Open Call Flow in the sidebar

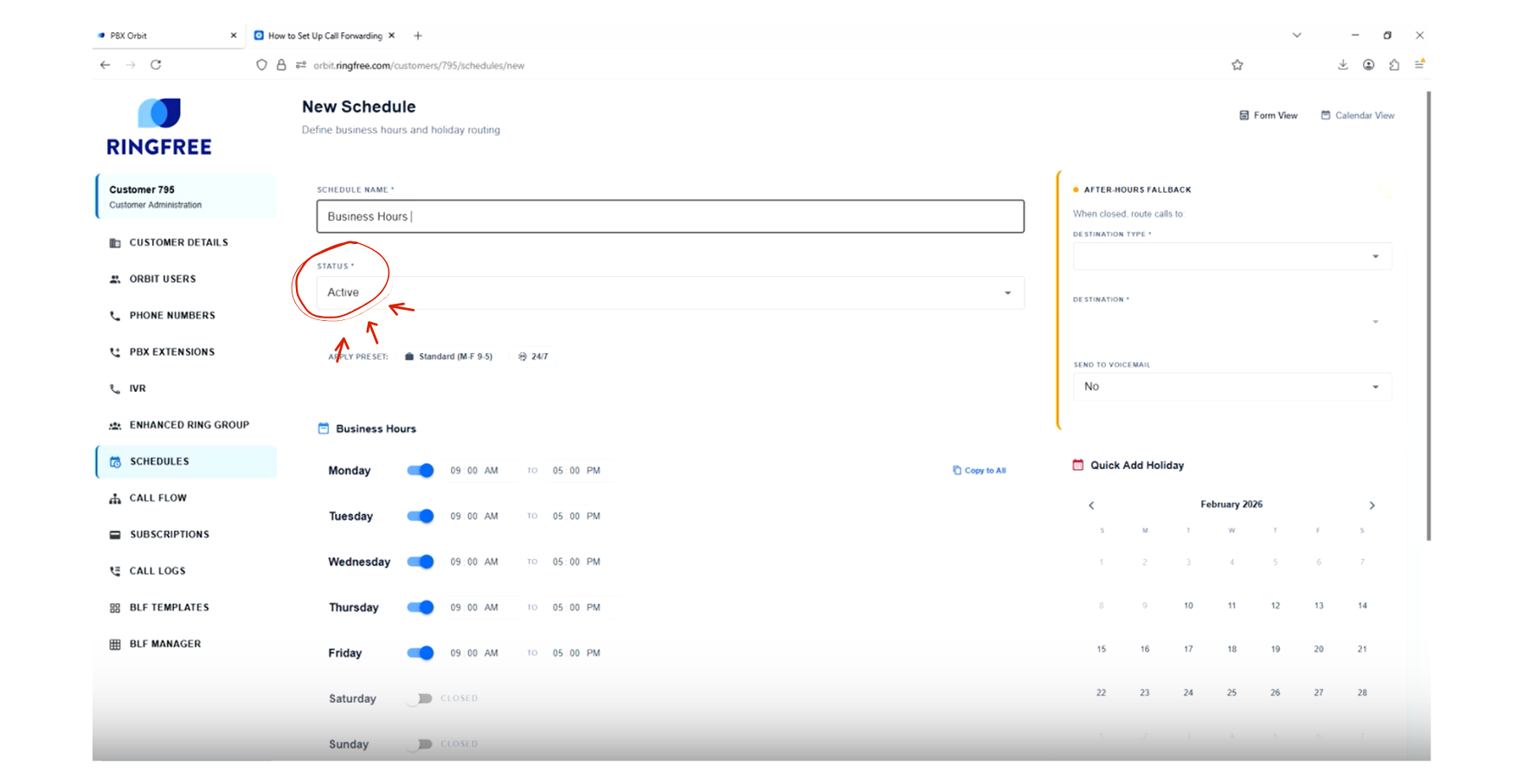[x=157, y=498]
